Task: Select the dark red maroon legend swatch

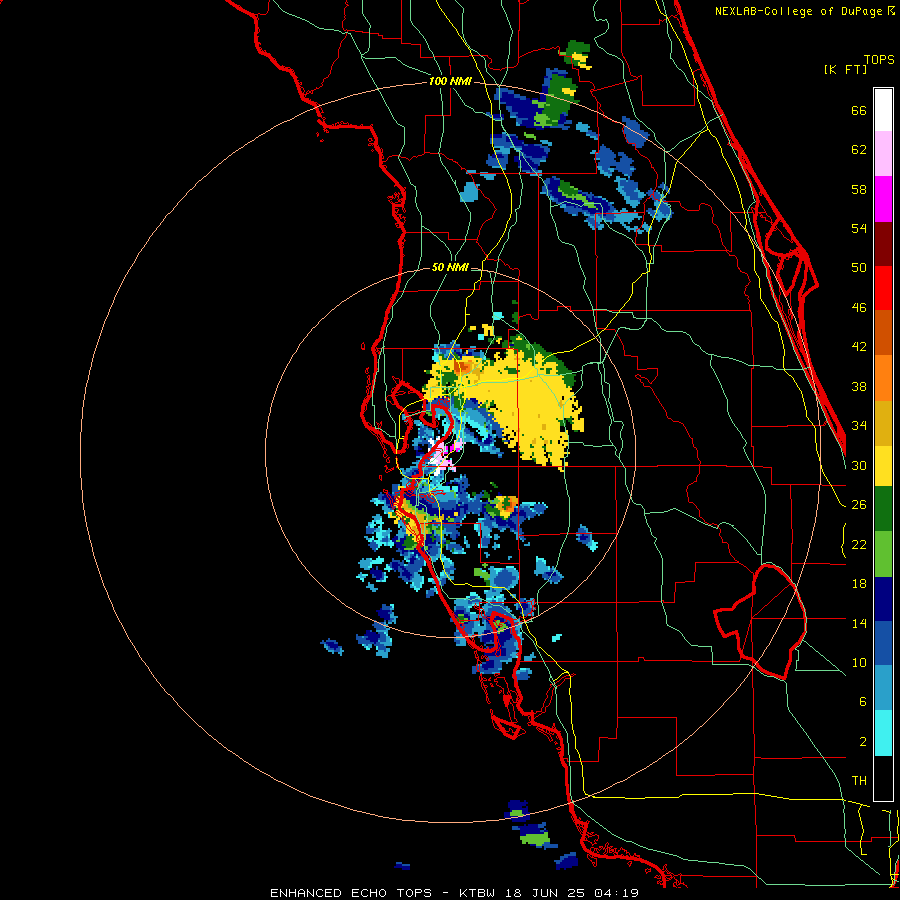Action: click(x=883, y=243)
